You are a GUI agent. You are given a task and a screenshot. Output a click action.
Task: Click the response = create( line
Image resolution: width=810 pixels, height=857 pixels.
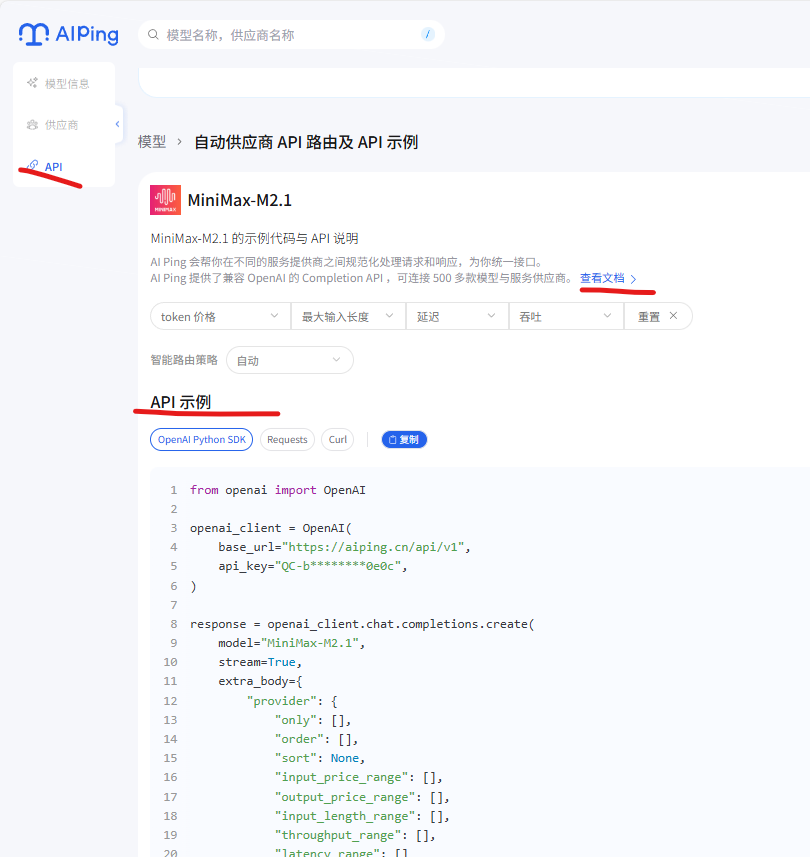pos(362,624)
